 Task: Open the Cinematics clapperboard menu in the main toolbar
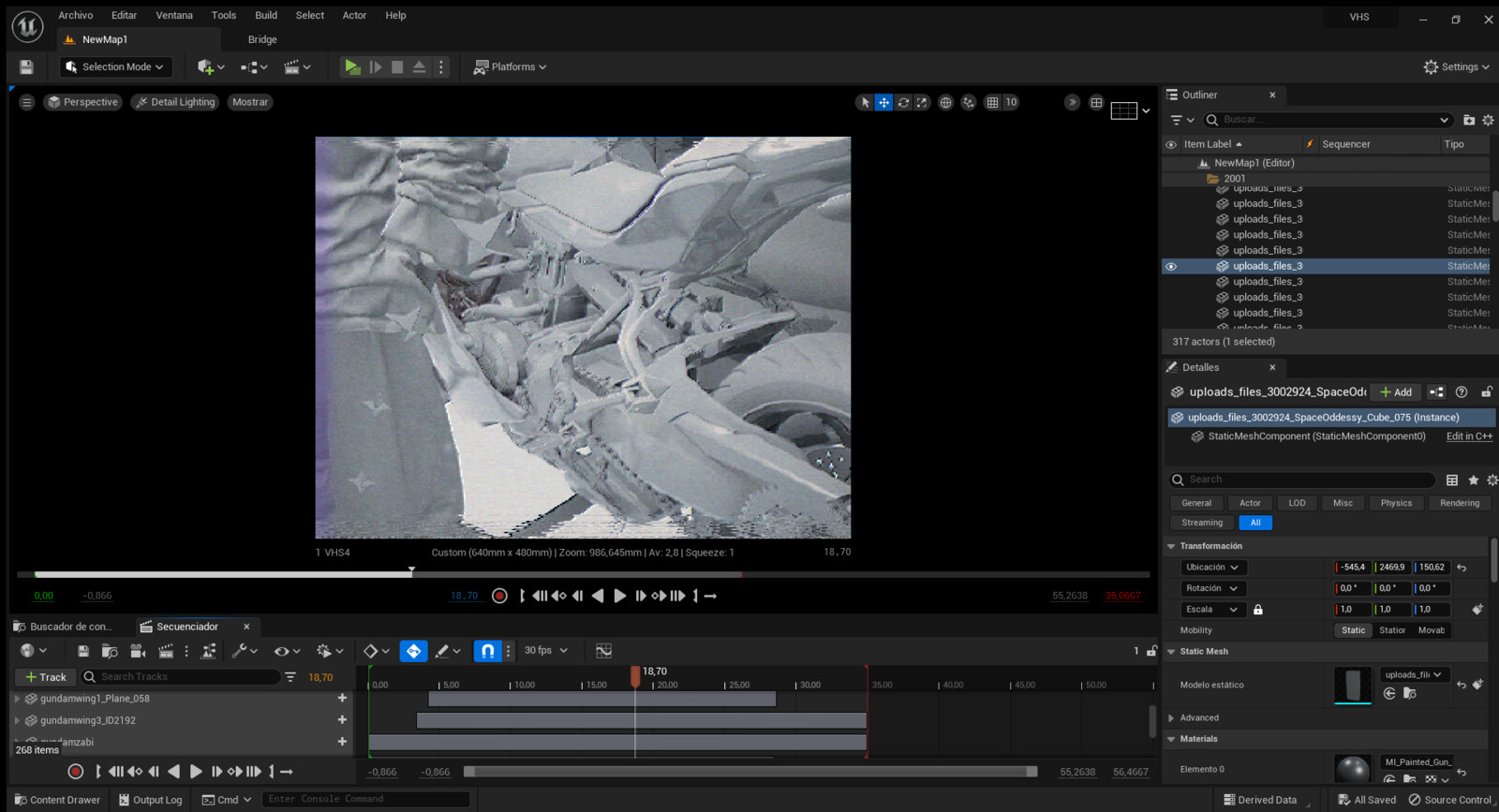[296, 66]
